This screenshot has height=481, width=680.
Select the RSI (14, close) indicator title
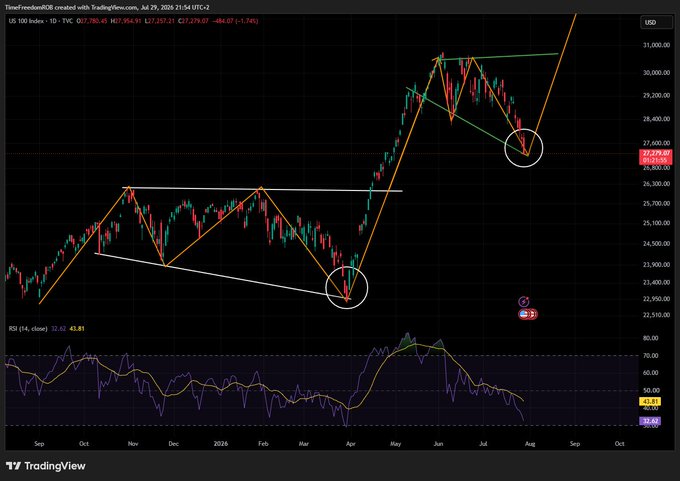point(28,329)
